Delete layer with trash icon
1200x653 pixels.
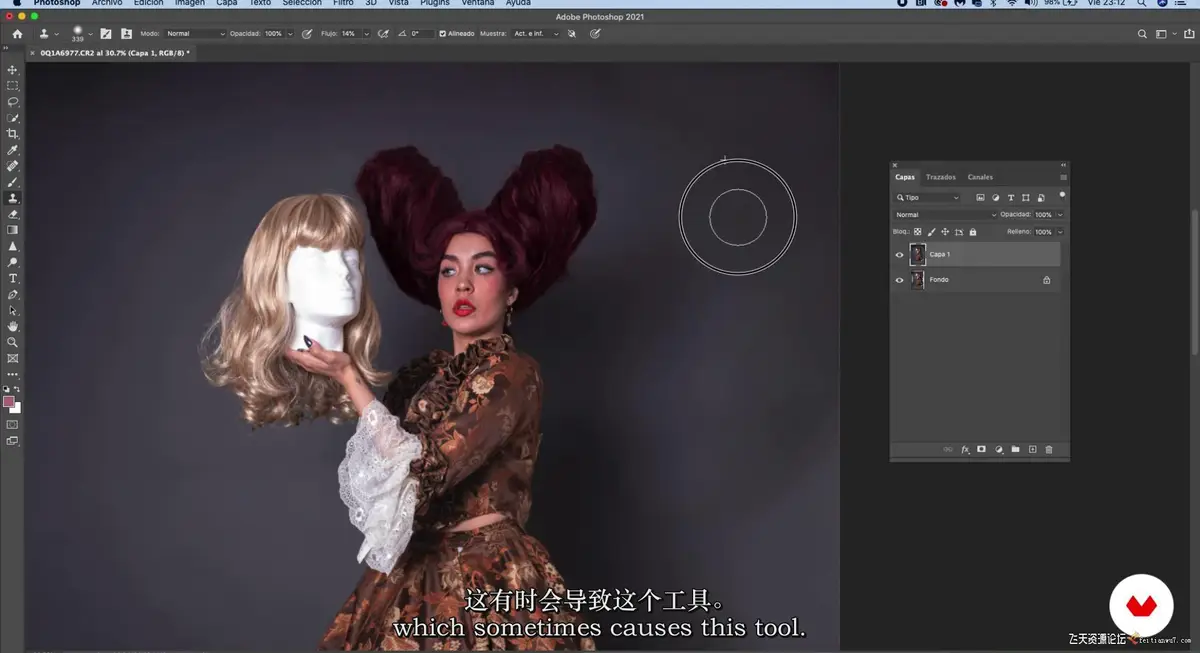pos(1049,450)
